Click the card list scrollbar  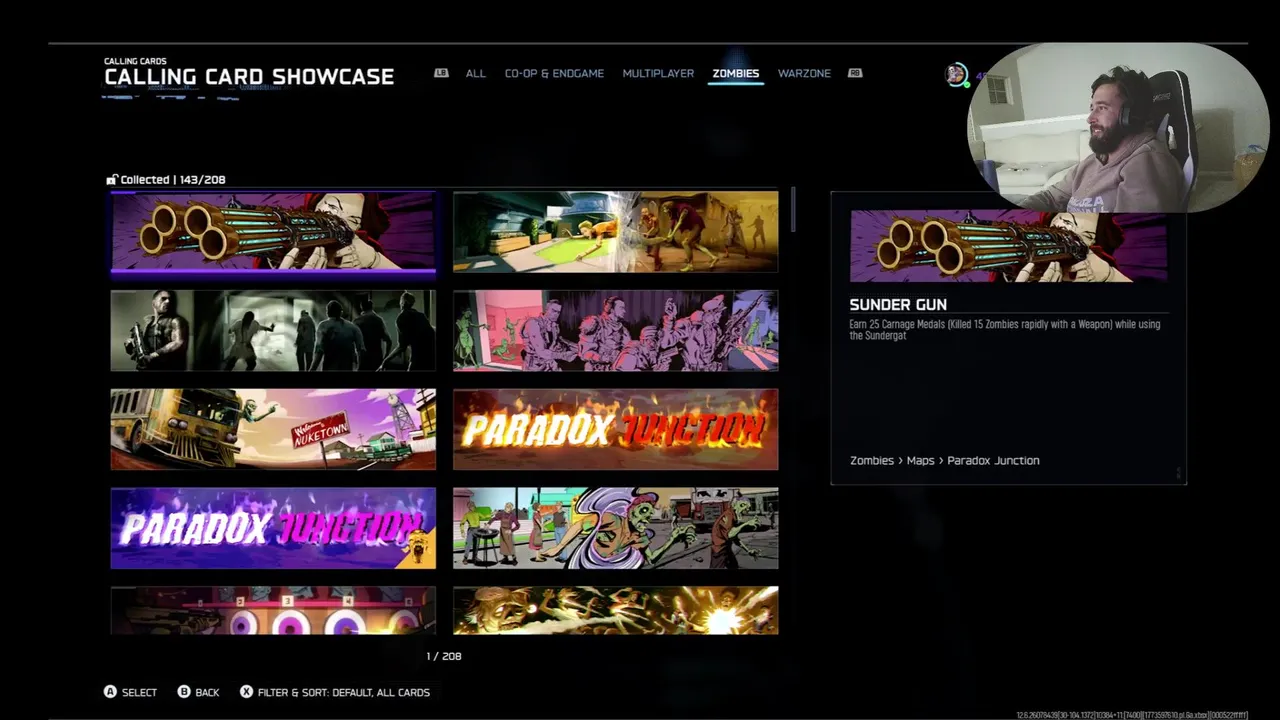tap(794, 209)
